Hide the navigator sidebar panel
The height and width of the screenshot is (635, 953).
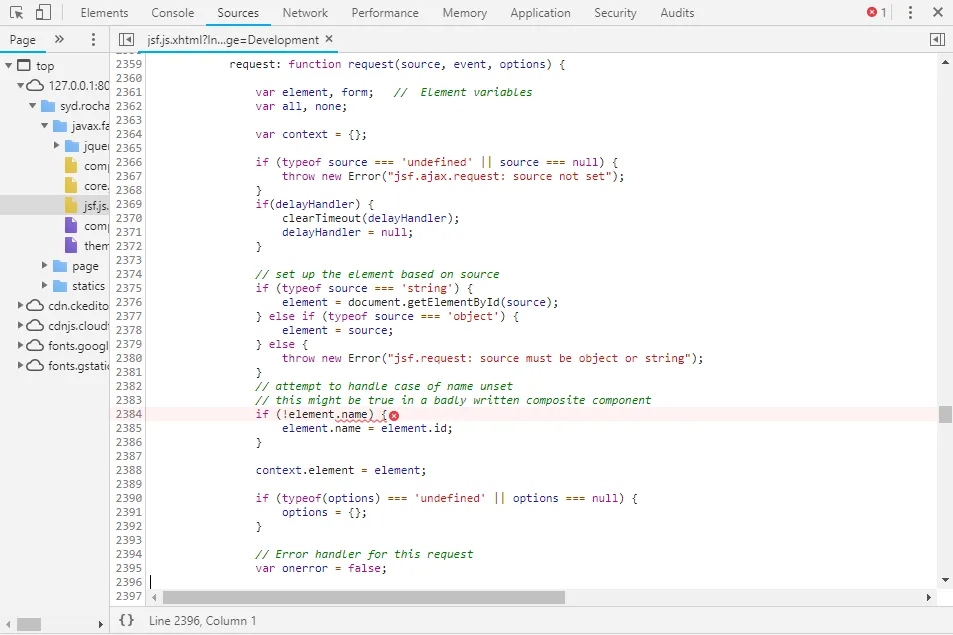coord(126,40)
